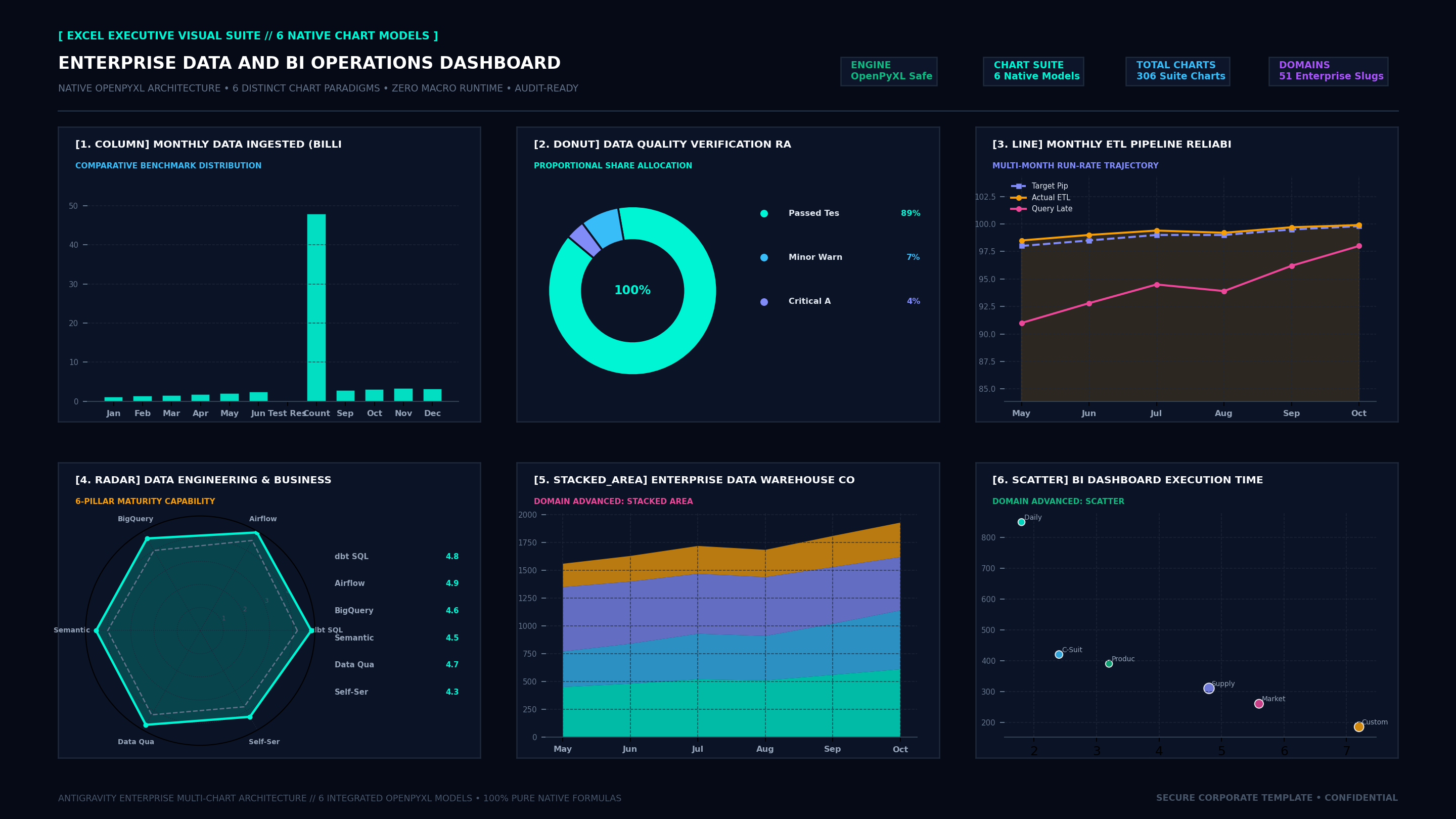Viewport: 1456px width, 819px height.
Task: Click the Actual ETL legend marker
Action: pos(1018,198)
